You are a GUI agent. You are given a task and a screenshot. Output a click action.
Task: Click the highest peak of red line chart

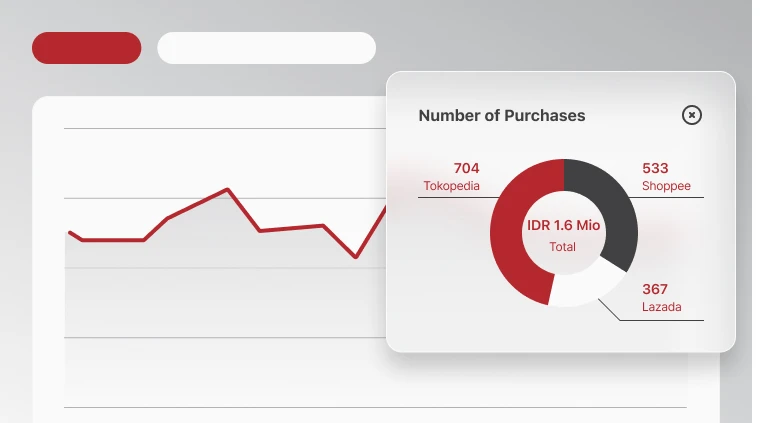(228, 189)
